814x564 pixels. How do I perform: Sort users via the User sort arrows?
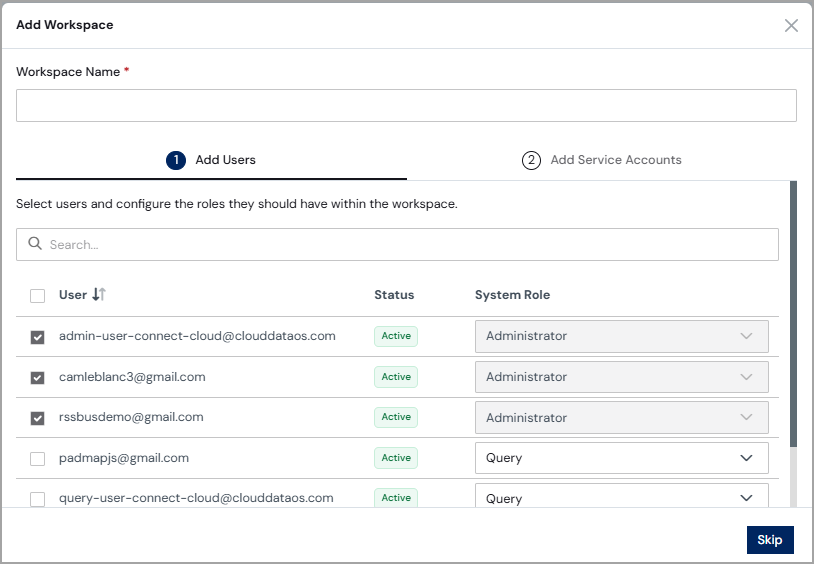[99, 294]
